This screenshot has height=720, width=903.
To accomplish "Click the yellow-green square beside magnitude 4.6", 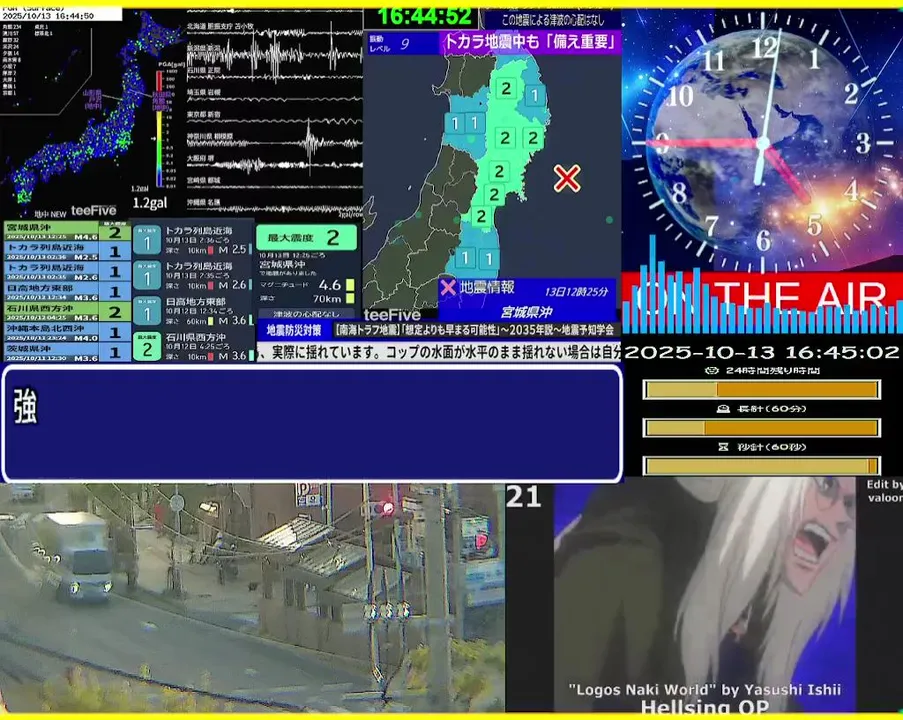I will click(x=350, y=285).
